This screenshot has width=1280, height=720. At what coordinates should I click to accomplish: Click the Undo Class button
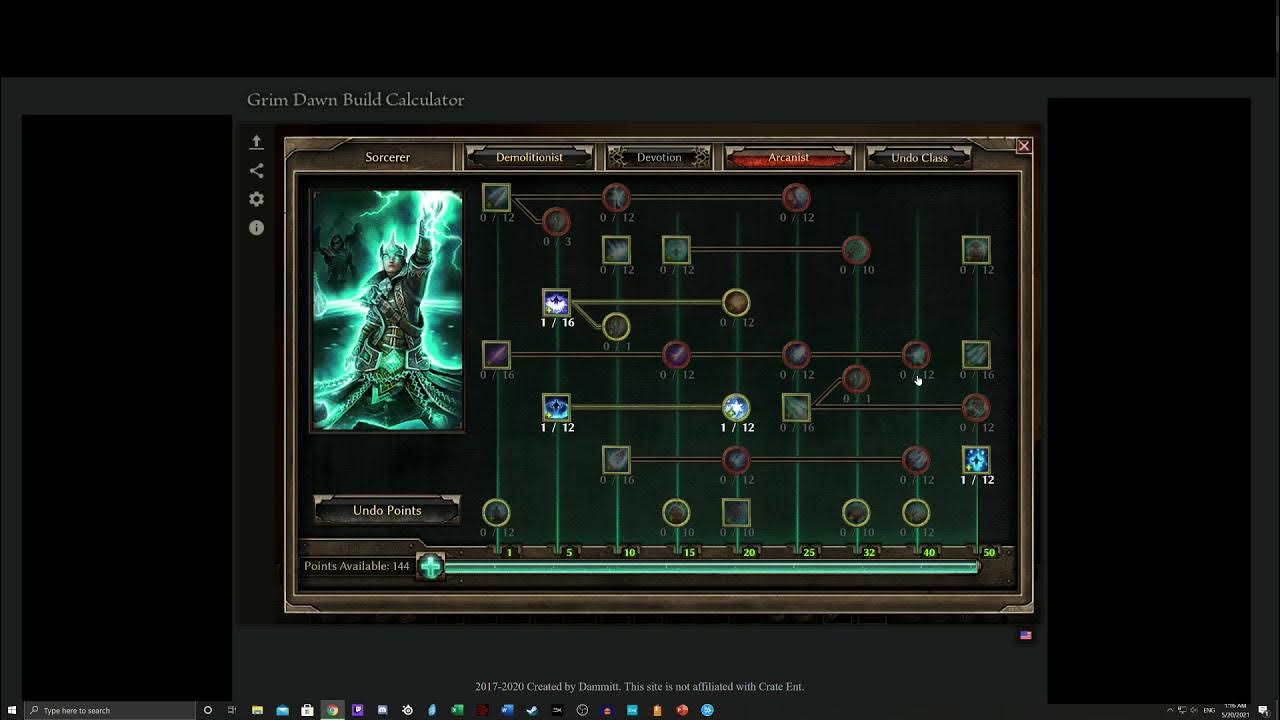coord(919,157)
